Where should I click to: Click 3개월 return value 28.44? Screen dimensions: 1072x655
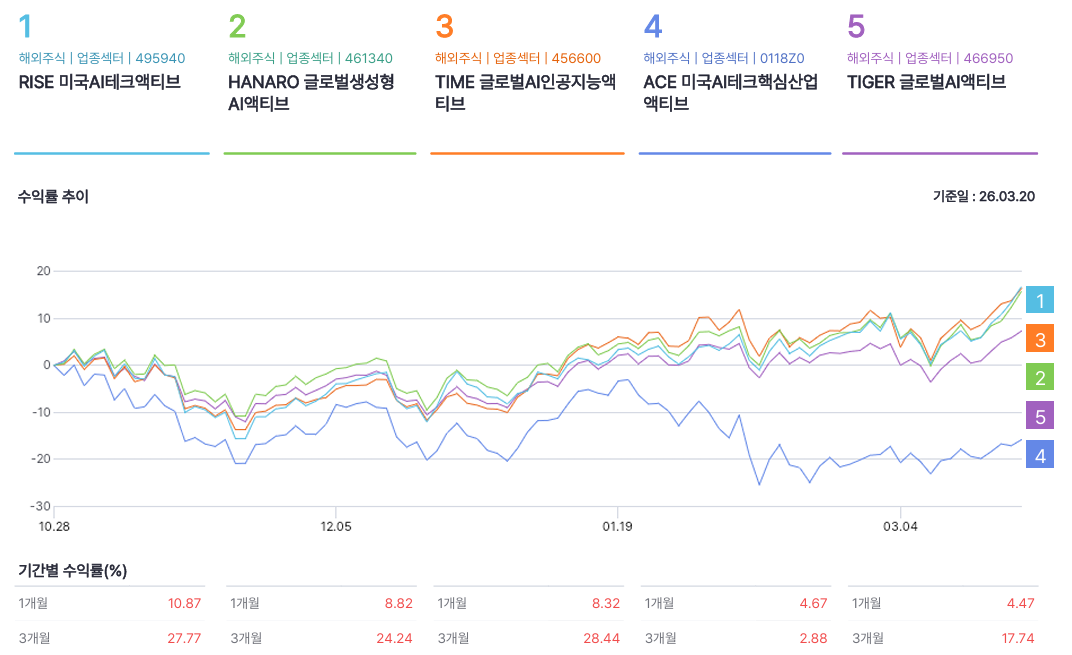(x=602, y=638)
